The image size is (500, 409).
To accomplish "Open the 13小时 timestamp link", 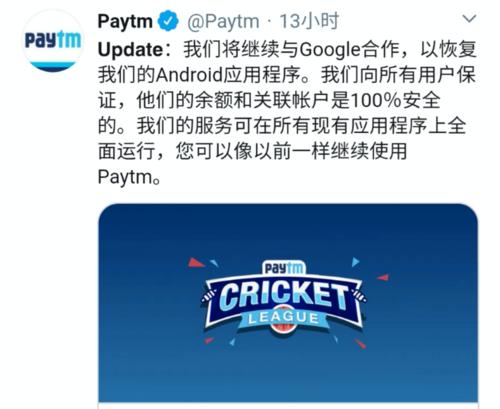I will 309,22.
